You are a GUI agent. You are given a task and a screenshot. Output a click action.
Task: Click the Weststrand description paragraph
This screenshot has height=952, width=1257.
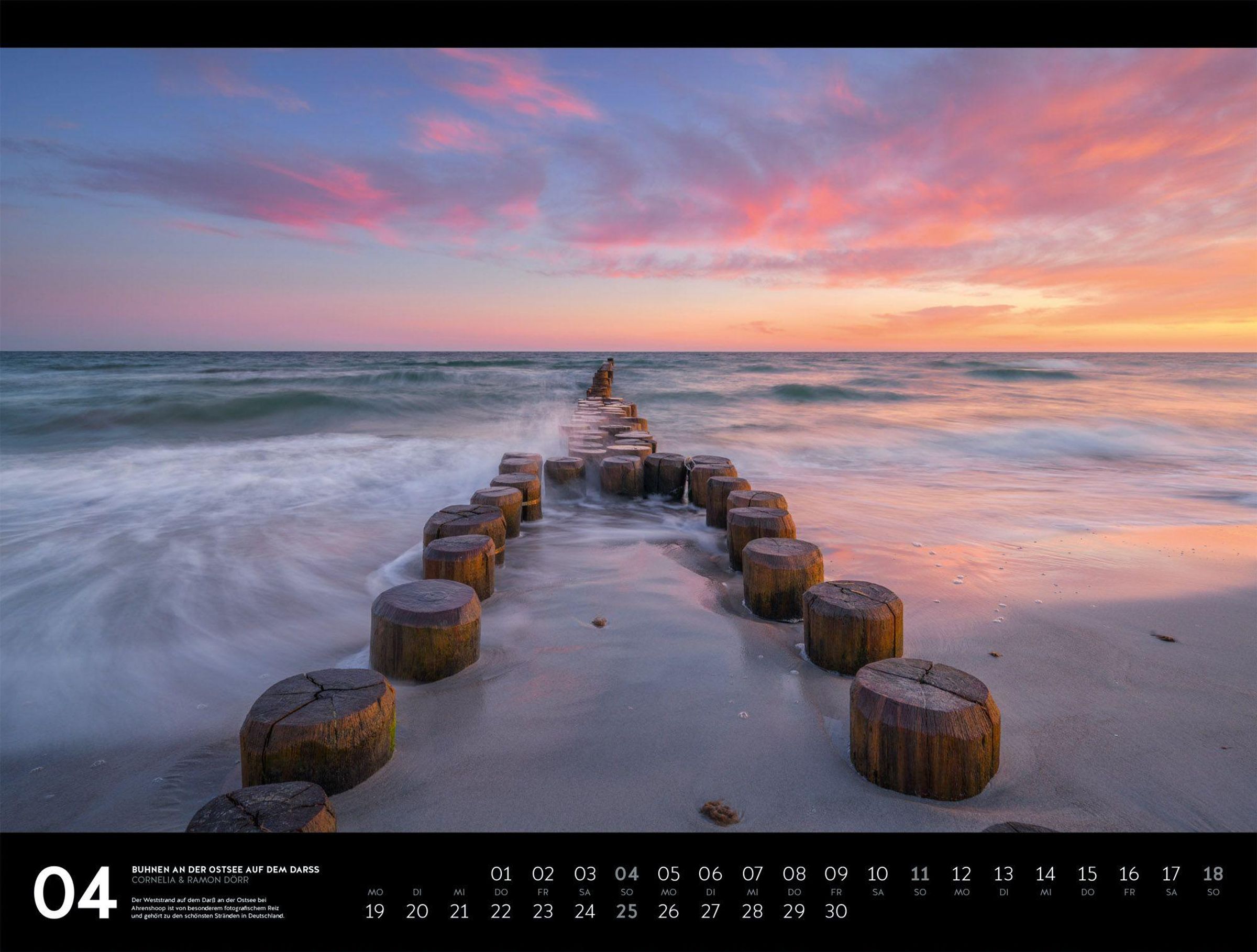click(207, 907)
